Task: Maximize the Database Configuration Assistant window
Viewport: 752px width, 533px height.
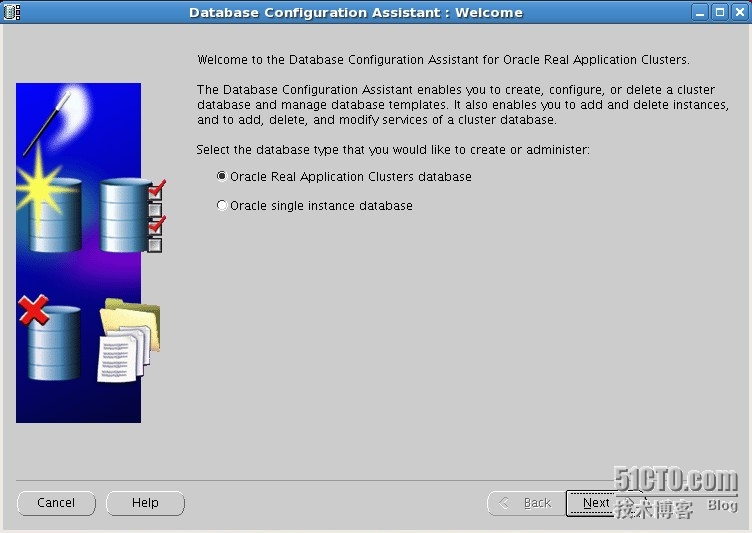Action: pos(720,12)
